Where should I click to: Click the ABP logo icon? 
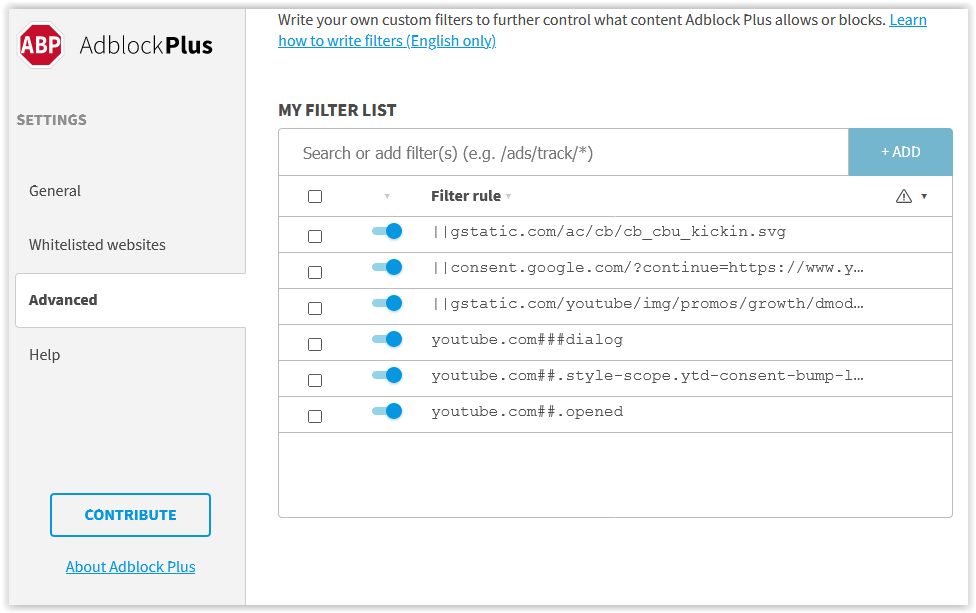point(40,45)
